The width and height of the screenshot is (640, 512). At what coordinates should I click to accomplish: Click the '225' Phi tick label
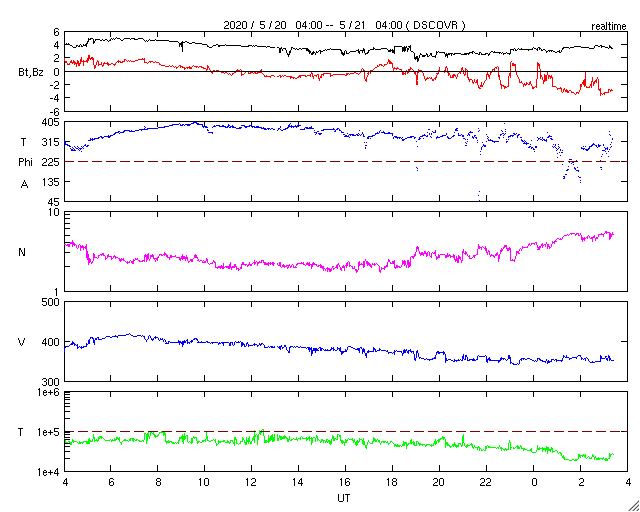pos(51,162)
